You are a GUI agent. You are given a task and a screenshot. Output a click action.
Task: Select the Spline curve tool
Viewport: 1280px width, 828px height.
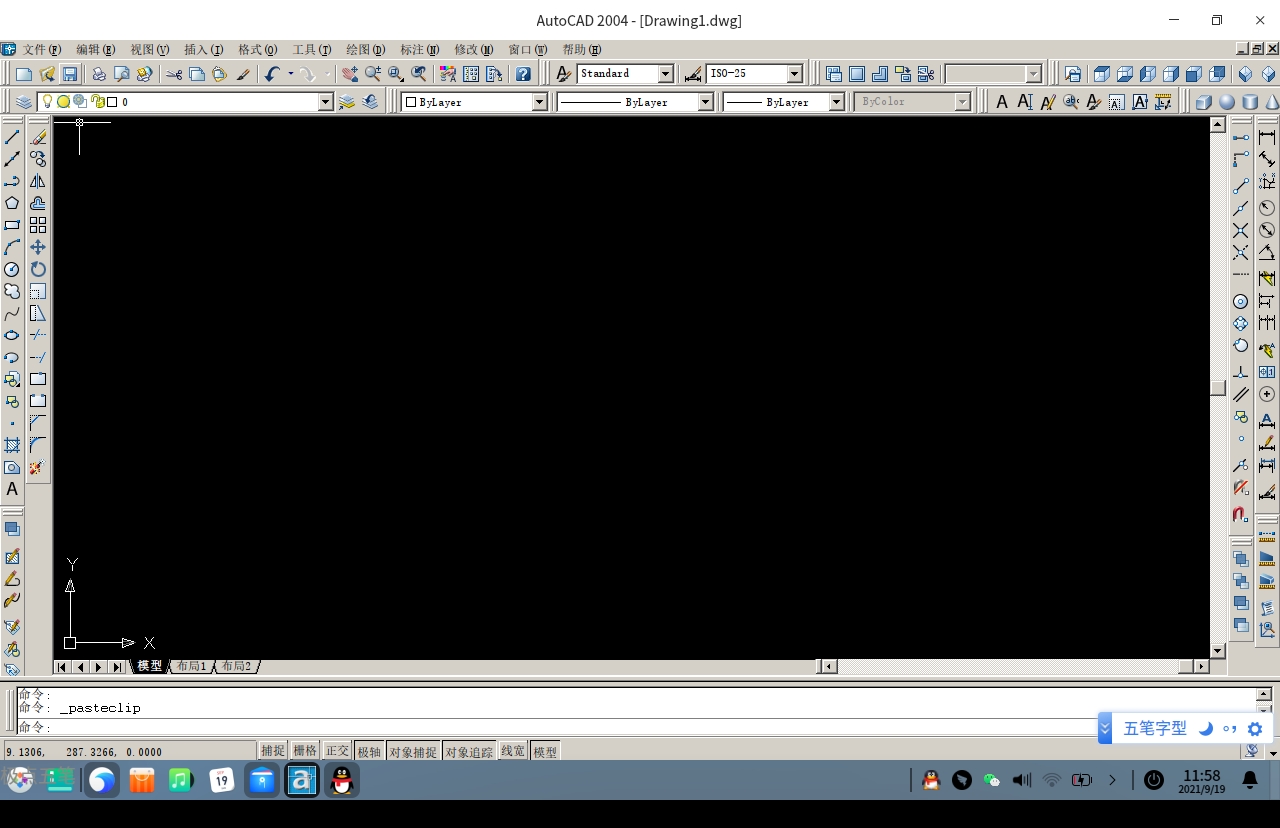(x=12, y=313)
